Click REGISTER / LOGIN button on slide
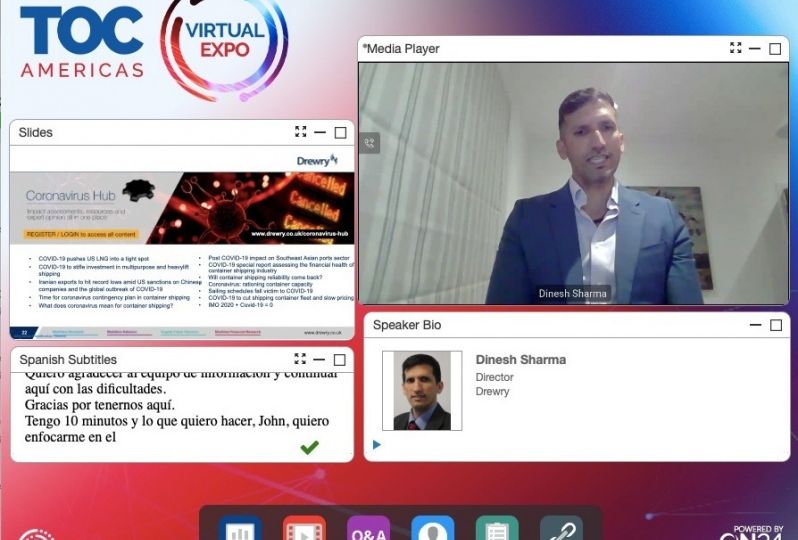The image size is (798, 540). (x=81, y=234)
